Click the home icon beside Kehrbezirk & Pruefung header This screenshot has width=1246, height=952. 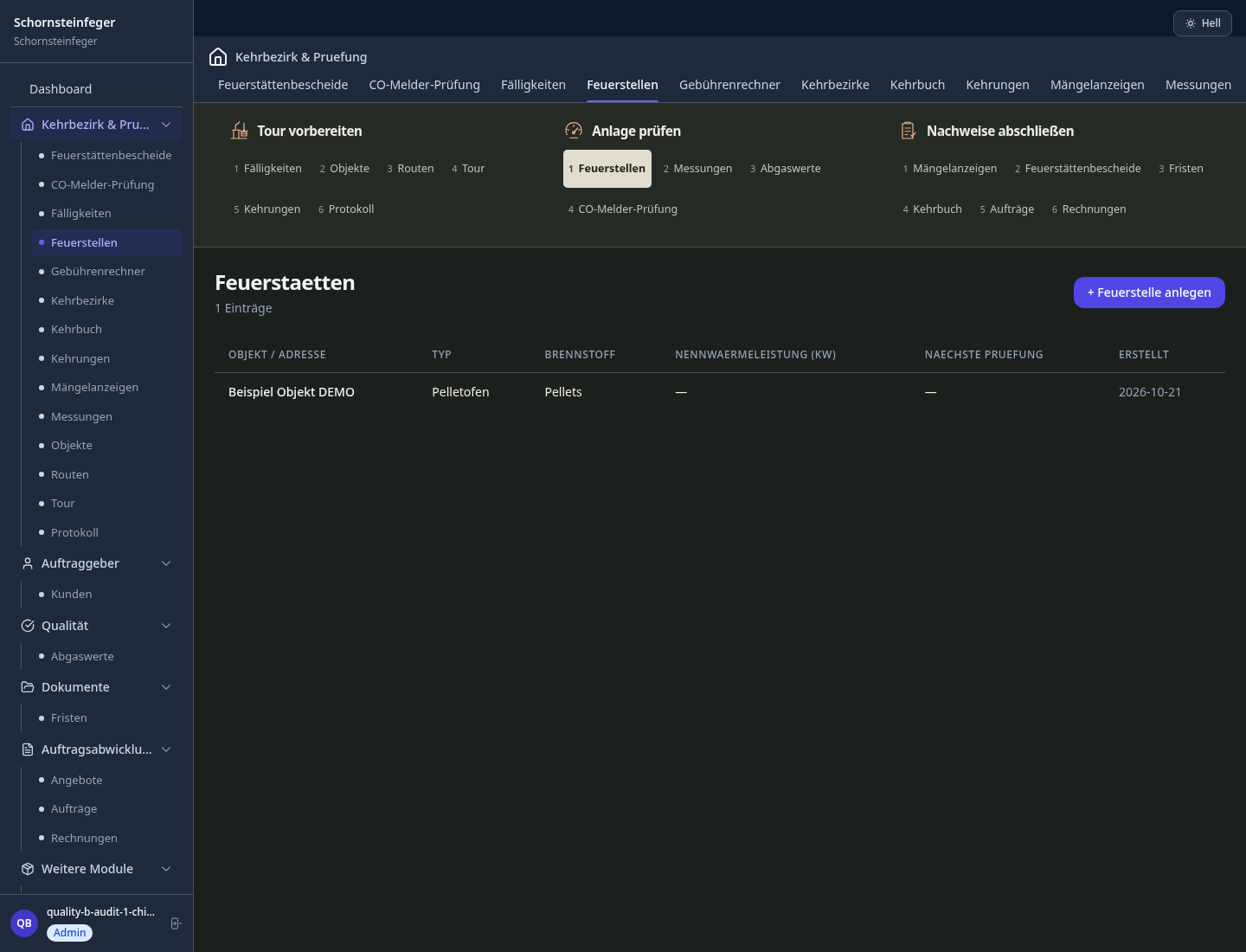click(218, 57)
